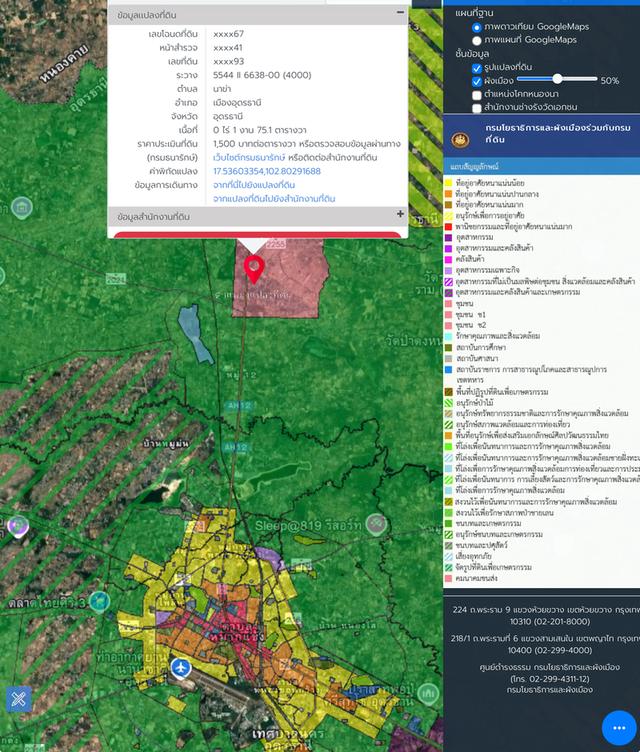Expand the ข้อมูลสำนักงานที่ดิน section with plus

point(400,215)
